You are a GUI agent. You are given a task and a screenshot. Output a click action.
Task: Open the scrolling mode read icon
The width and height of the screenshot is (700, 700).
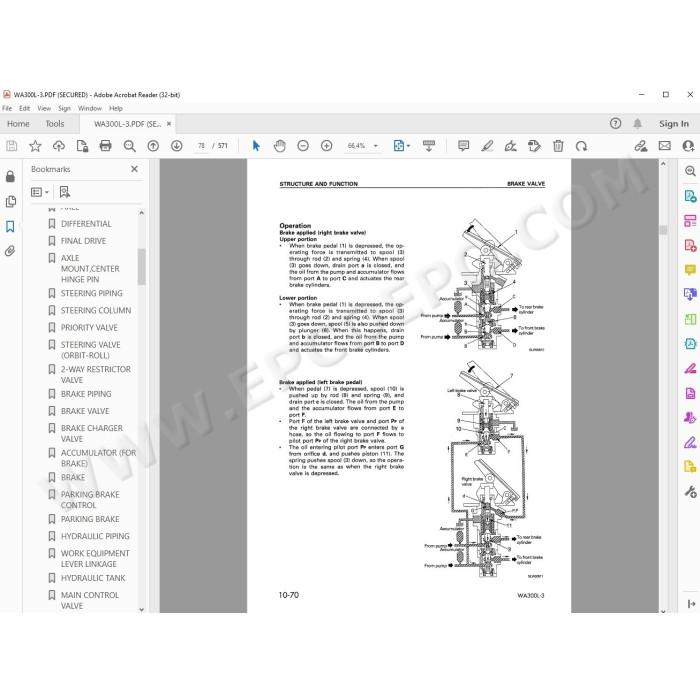click(x=429, y=146)
